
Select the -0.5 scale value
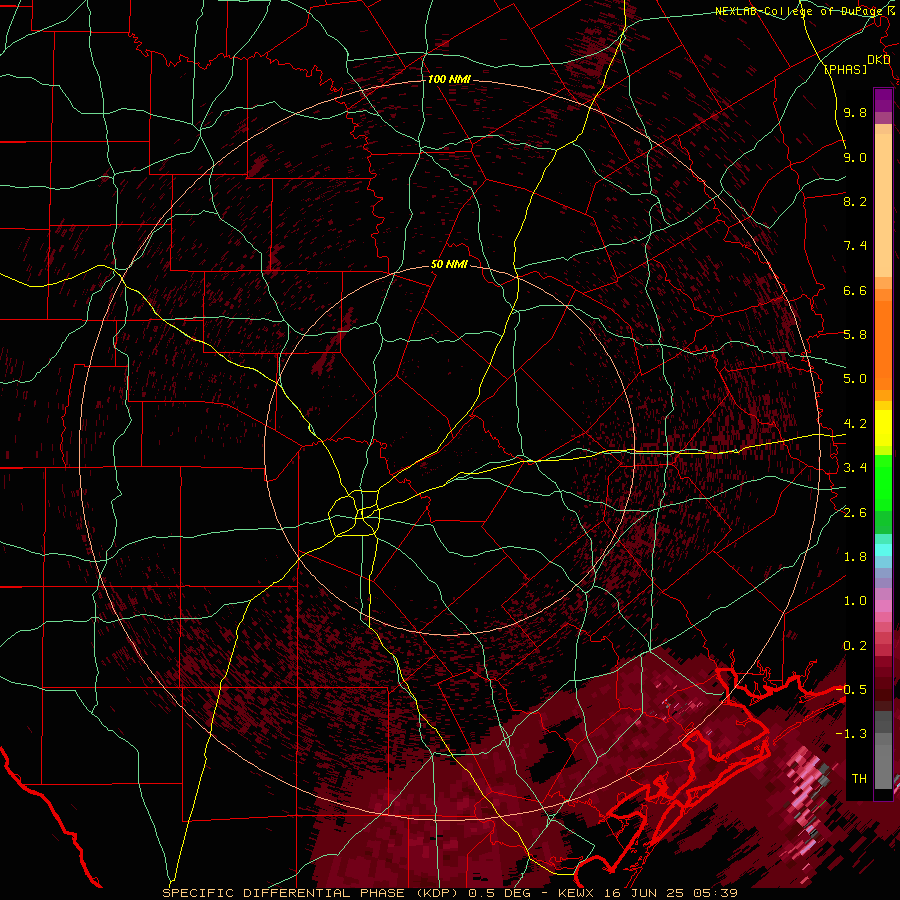point(851,689)
